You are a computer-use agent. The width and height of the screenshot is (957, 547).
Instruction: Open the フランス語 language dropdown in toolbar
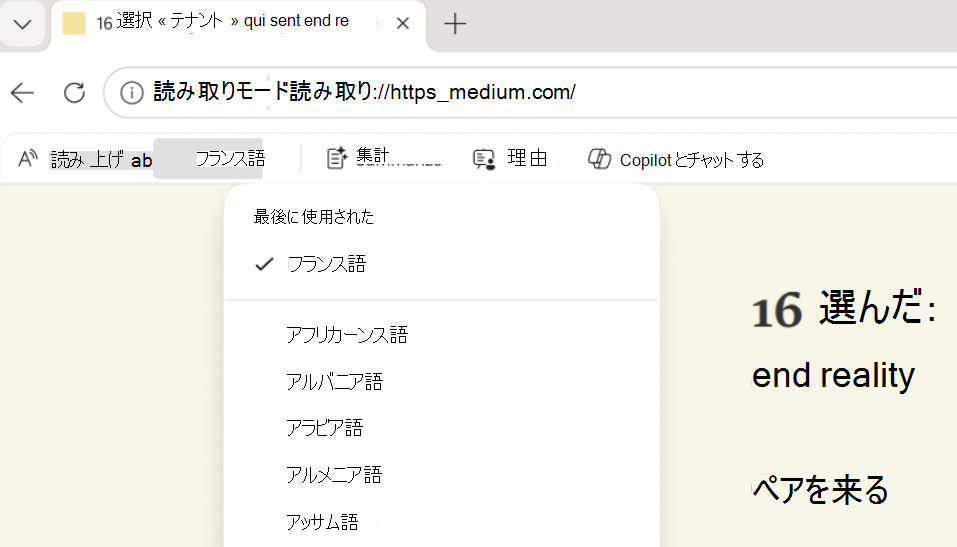[208, 159]
